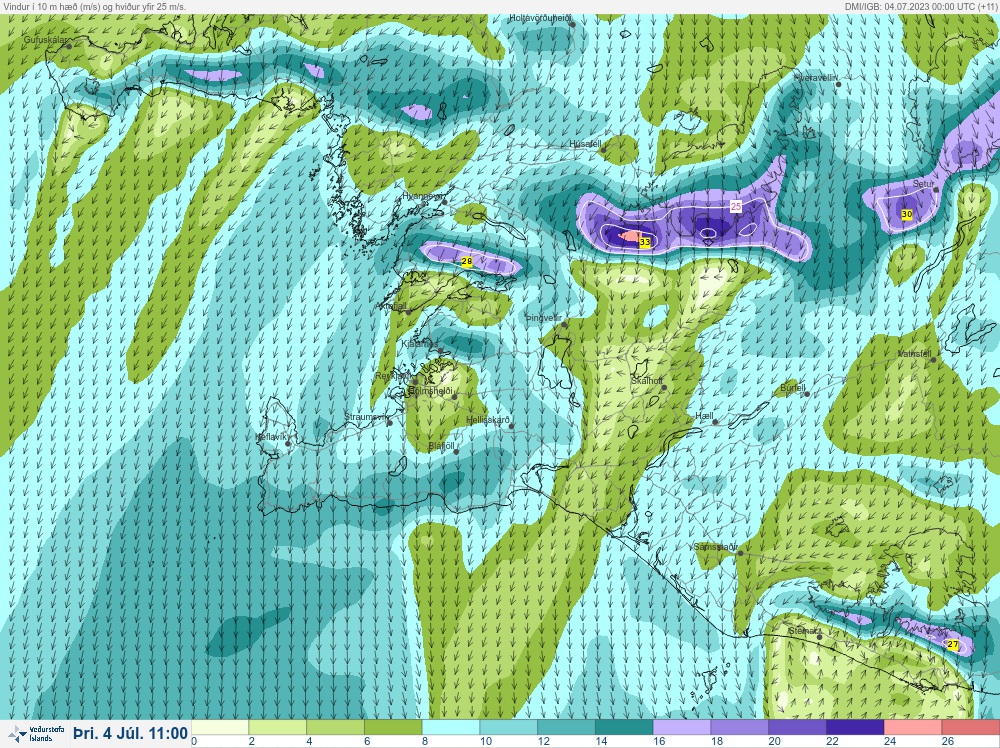
Task: Click the 4–6 m/s legend swatch
Action: coord(335,728)
